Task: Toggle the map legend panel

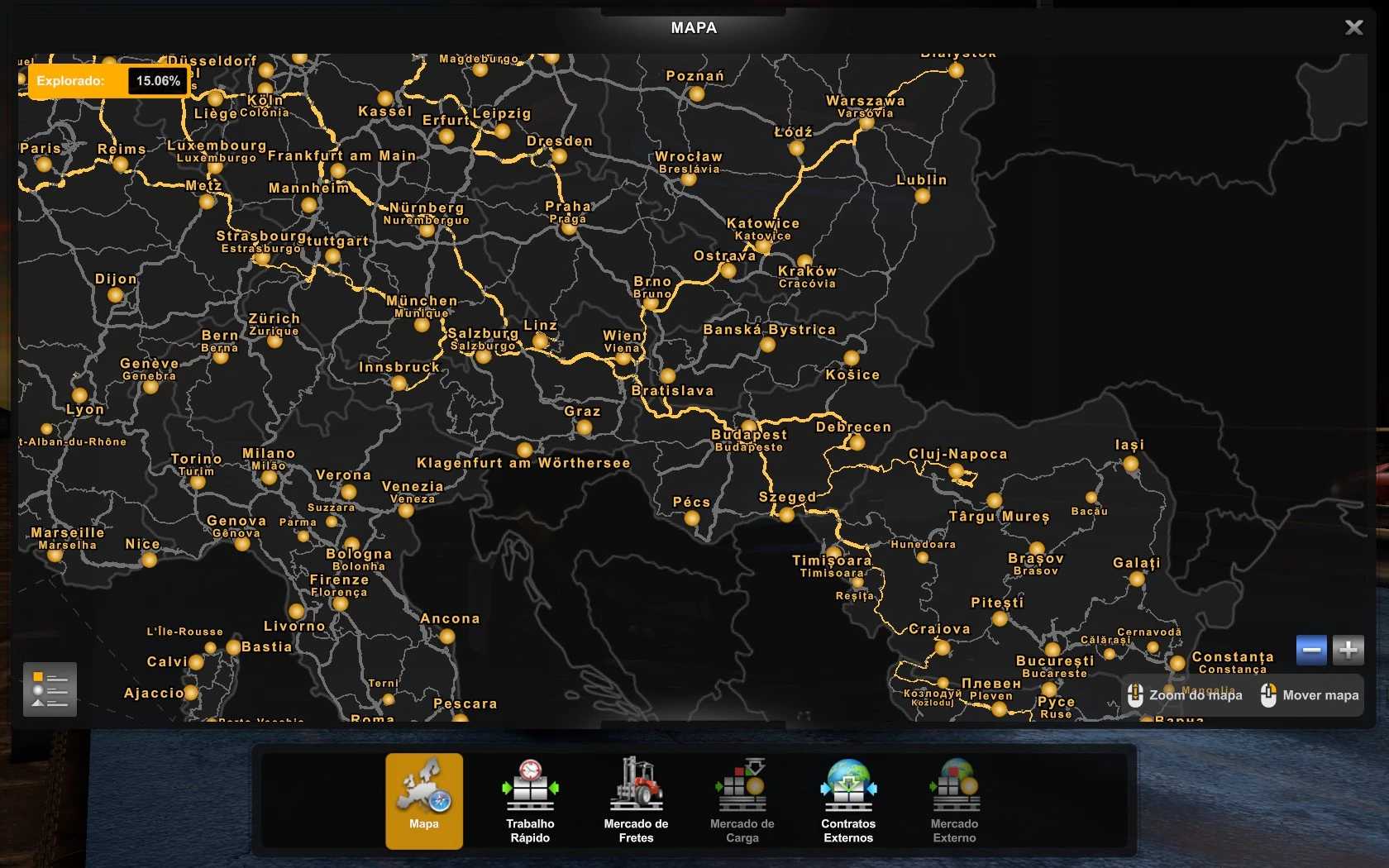Action: [x=50, y=689]
